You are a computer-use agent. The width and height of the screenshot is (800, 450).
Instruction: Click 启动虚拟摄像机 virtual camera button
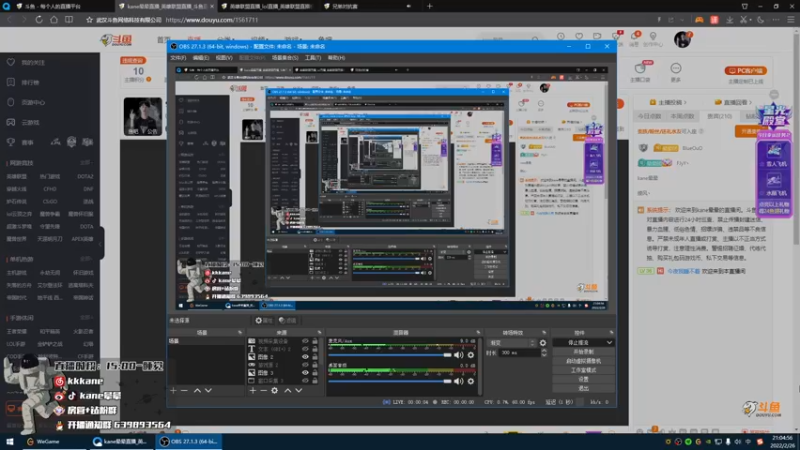[x=583, y=361]
